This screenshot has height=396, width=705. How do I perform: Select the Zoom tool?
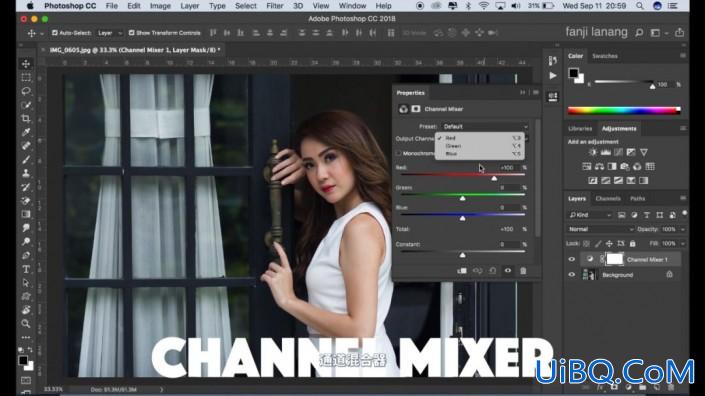tap(26, 324)
